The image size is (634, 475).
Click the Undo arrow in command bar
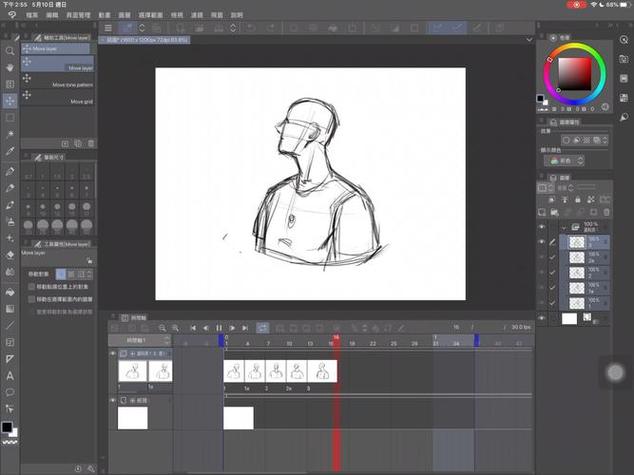251,28
